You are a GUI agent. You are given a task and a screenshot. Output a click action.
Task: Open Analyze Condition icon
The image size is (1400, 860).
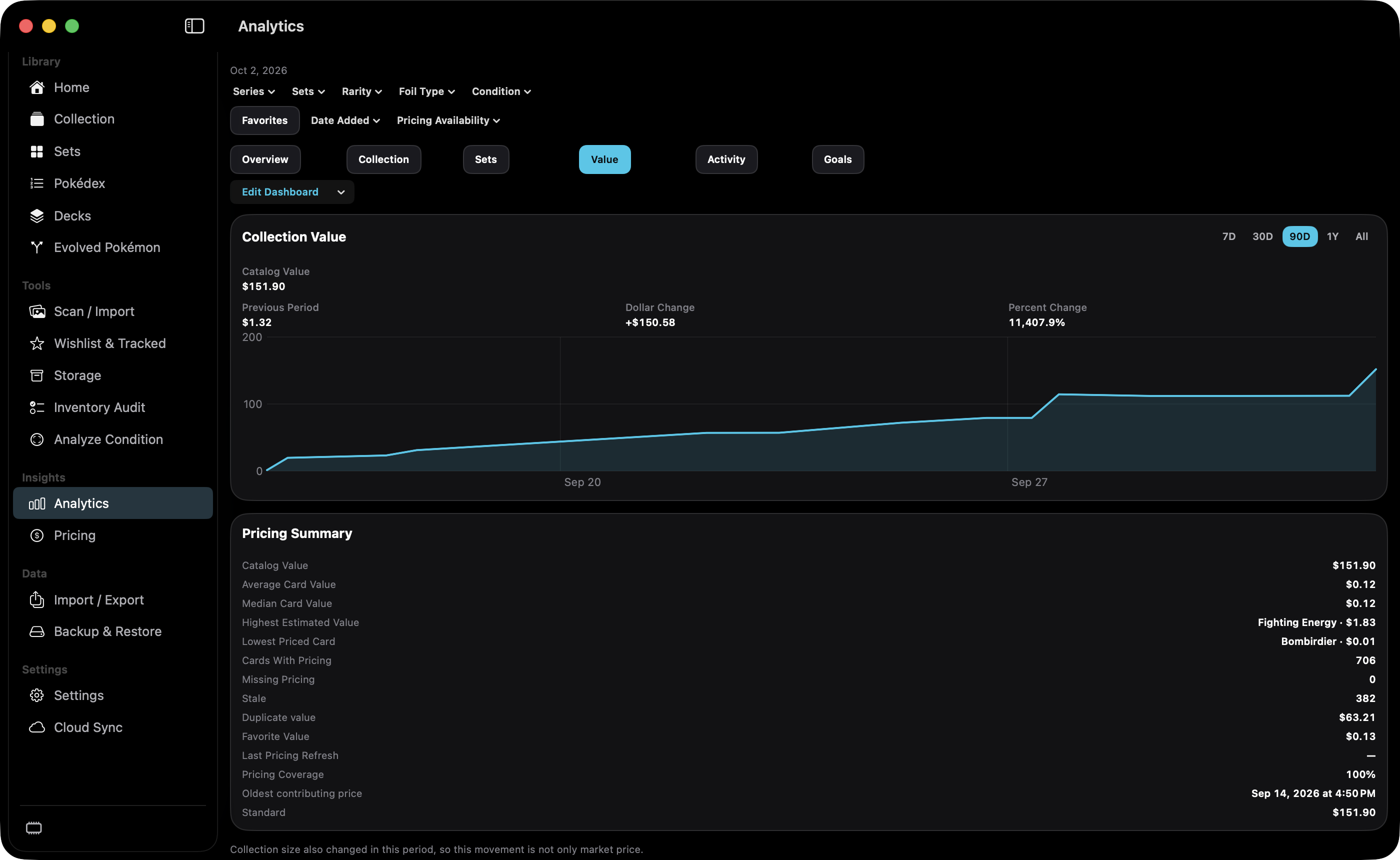coord(37,439)
